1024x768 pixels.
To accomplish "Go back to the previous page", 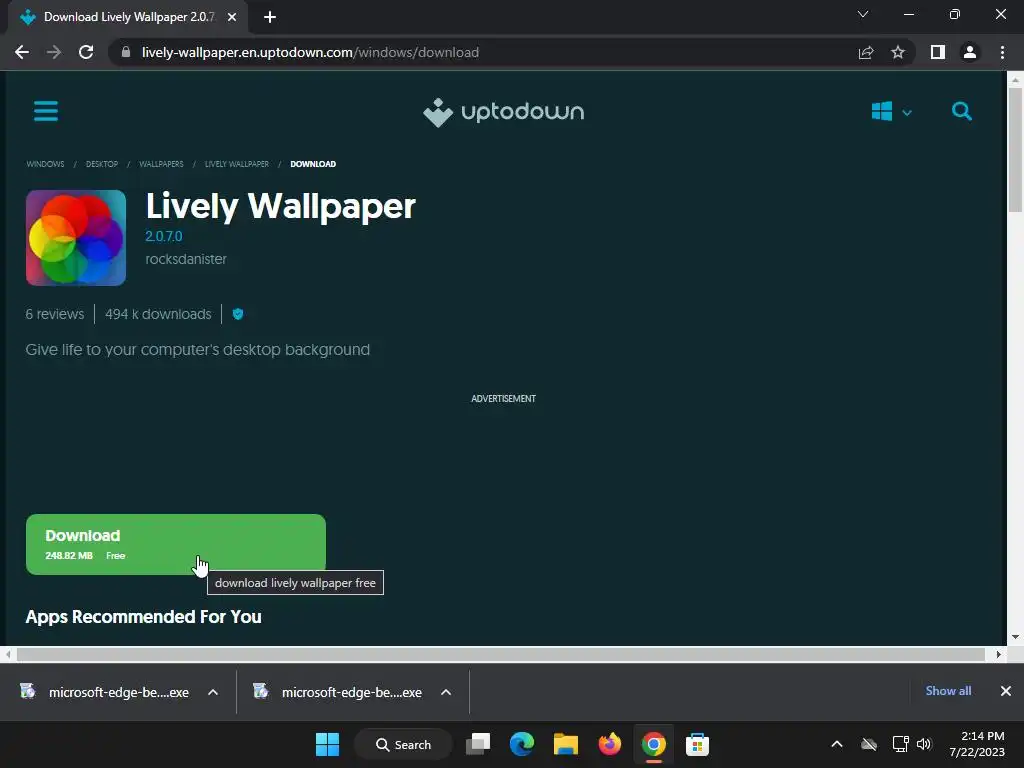I will click(22, 52).
